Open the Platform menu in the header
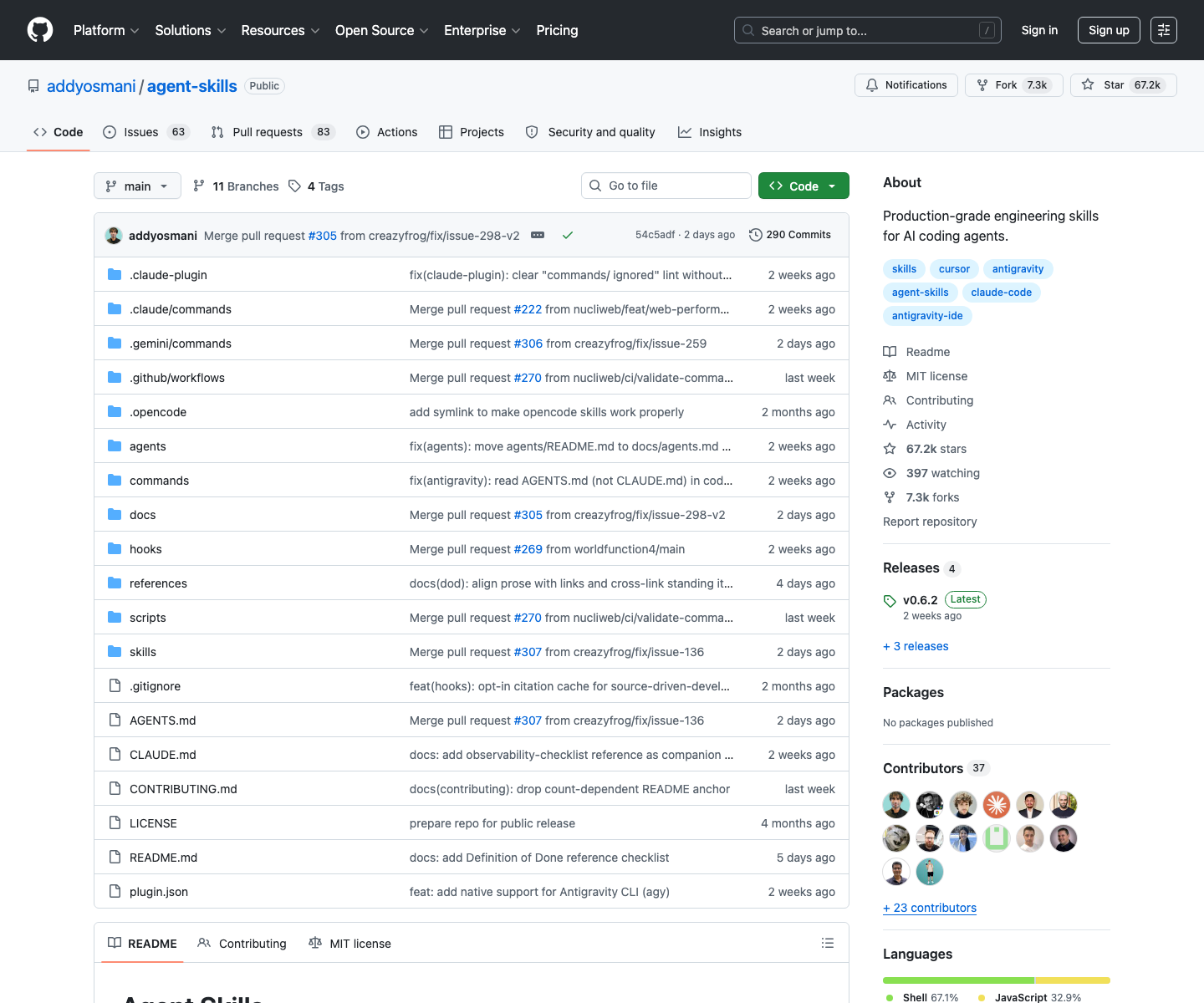1204x1003 pixels. tap(106, 30)
